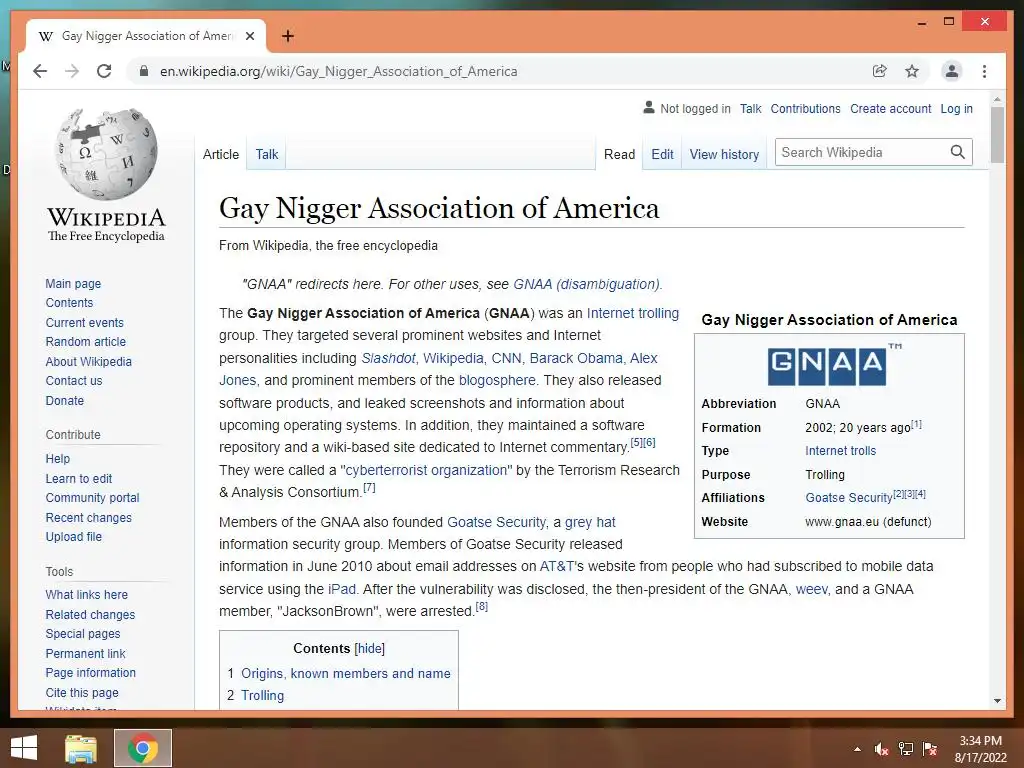Share this page using the share icon

[x=880, y=71]
